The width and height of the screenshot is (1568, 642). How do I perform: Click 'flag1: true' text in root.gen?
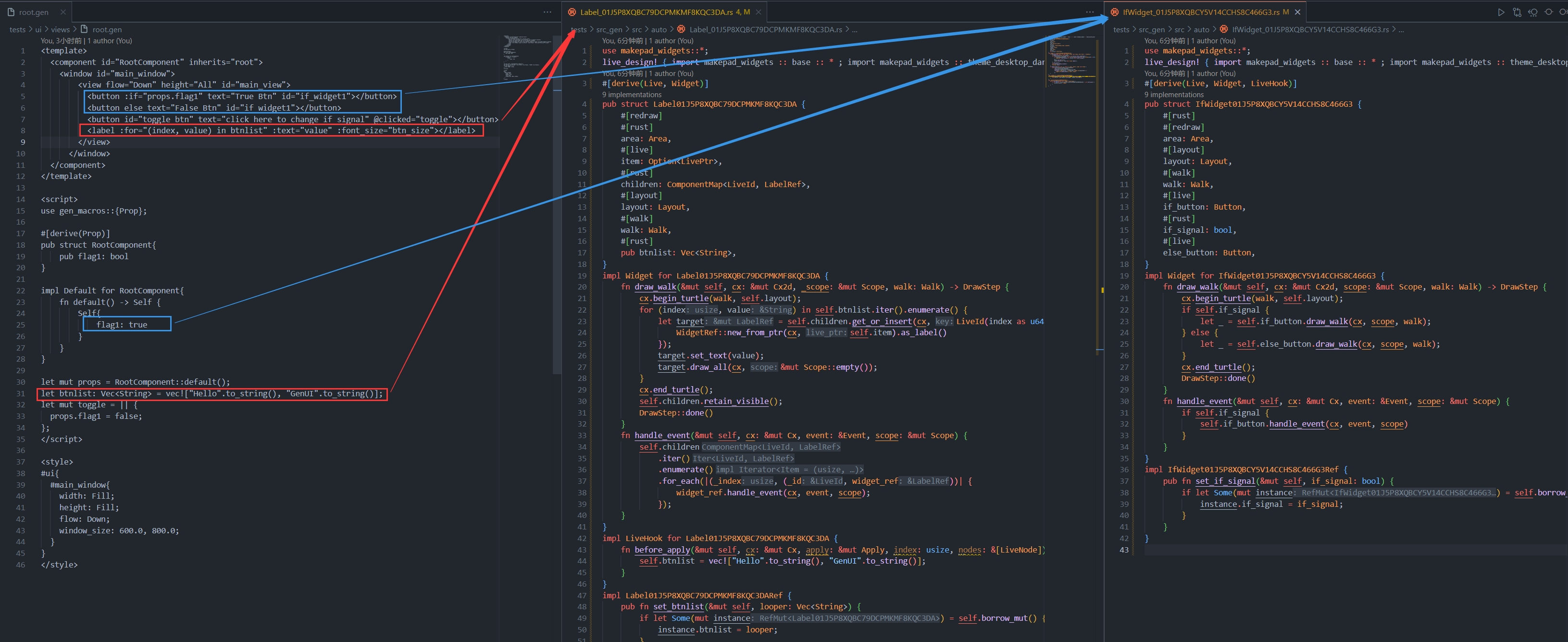point(122,325)
